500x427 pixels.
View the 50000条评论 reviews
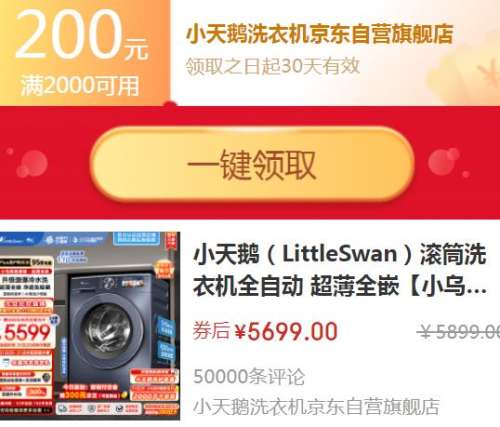(x=249, y=376)
